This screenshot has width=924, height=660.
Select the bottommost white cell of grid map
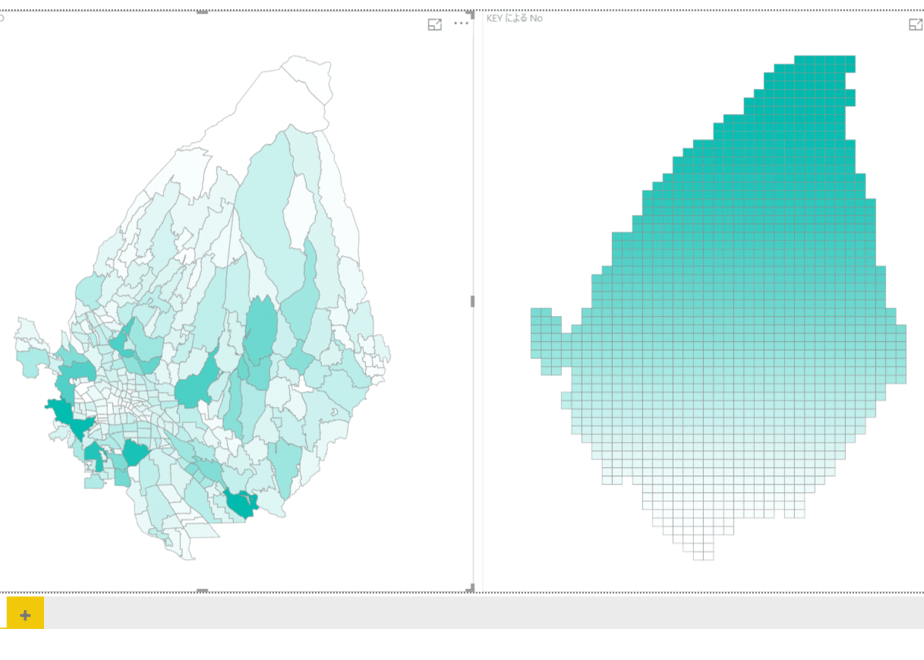coord(704,556)
